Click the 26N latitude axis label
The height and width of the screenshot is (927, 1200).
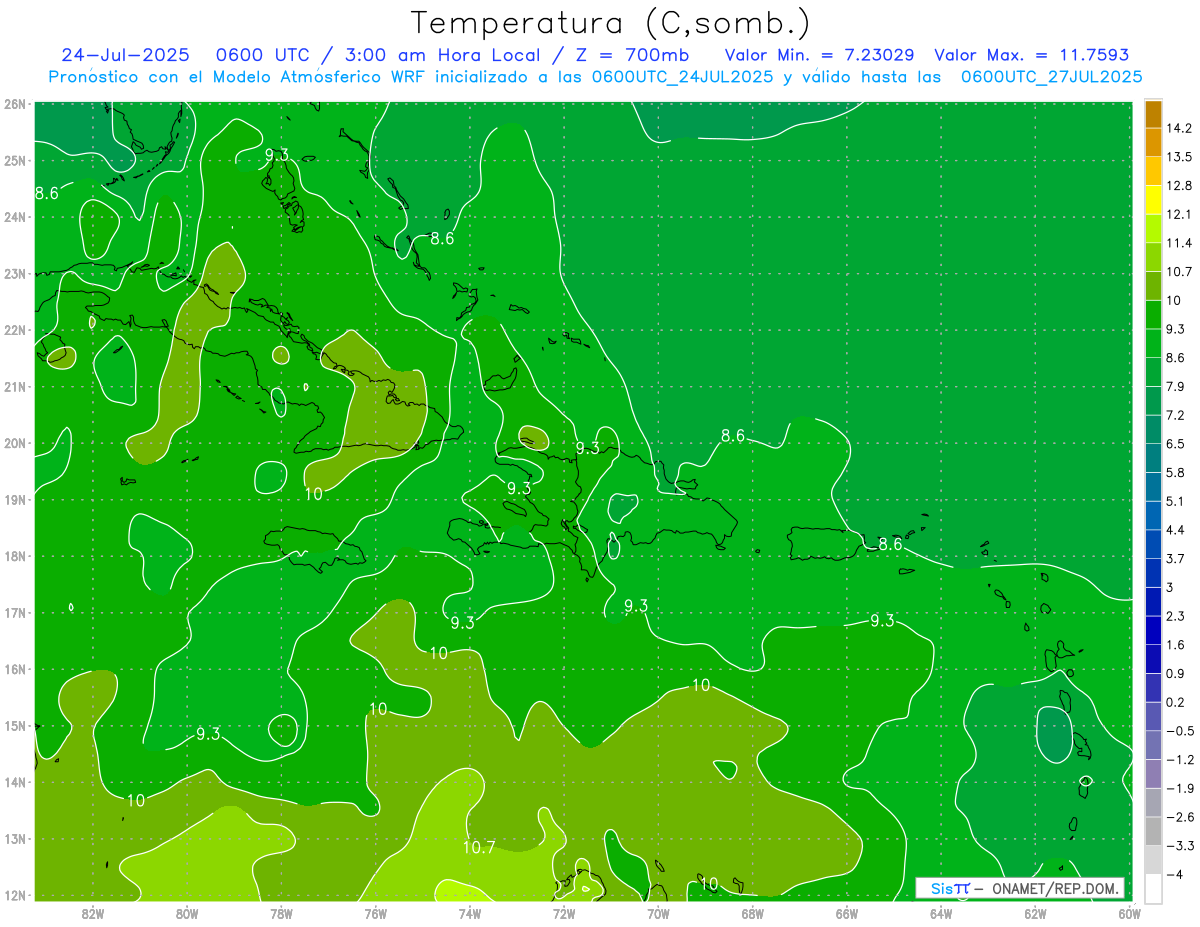15,104
